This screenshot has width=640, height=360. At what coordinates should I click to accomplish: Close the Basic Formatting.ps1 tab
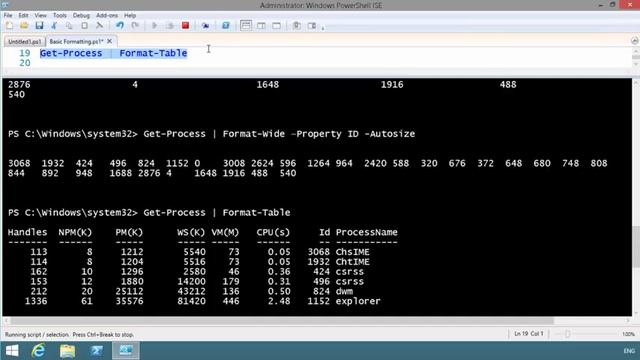tap(109, 41)
